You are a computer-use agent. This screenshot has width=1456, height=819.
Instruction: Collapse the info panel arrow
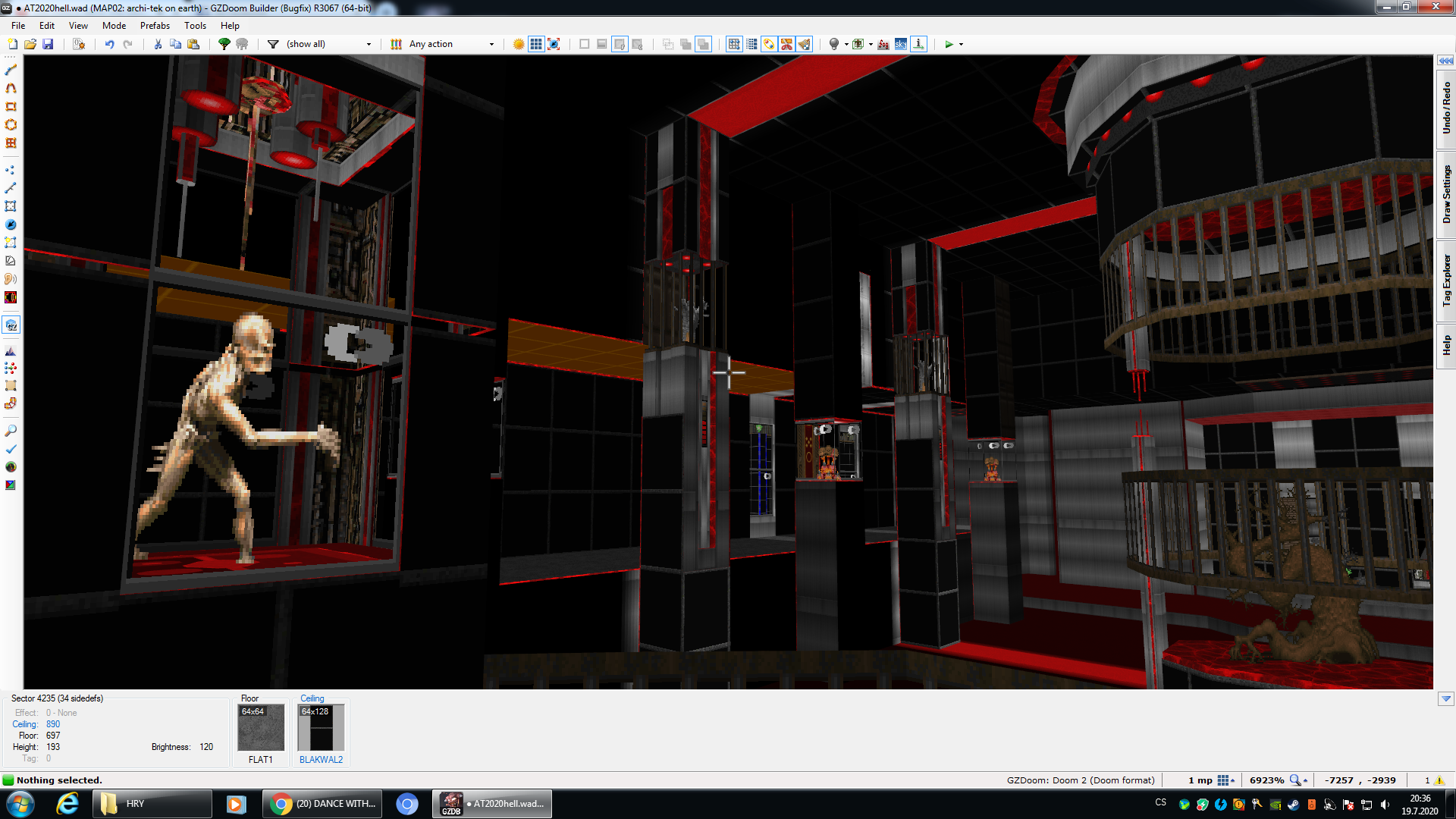pos(1445,698)
